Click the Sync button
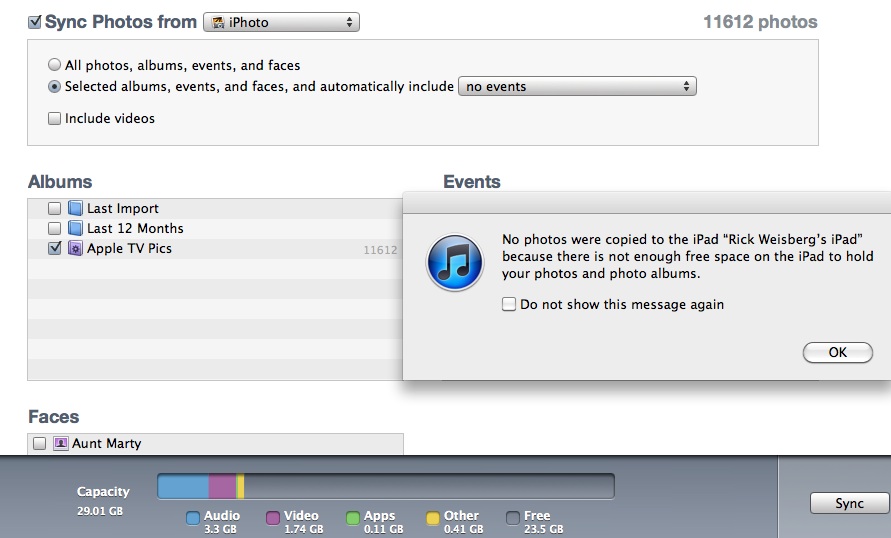891x538 pixels. coord(850,503)
